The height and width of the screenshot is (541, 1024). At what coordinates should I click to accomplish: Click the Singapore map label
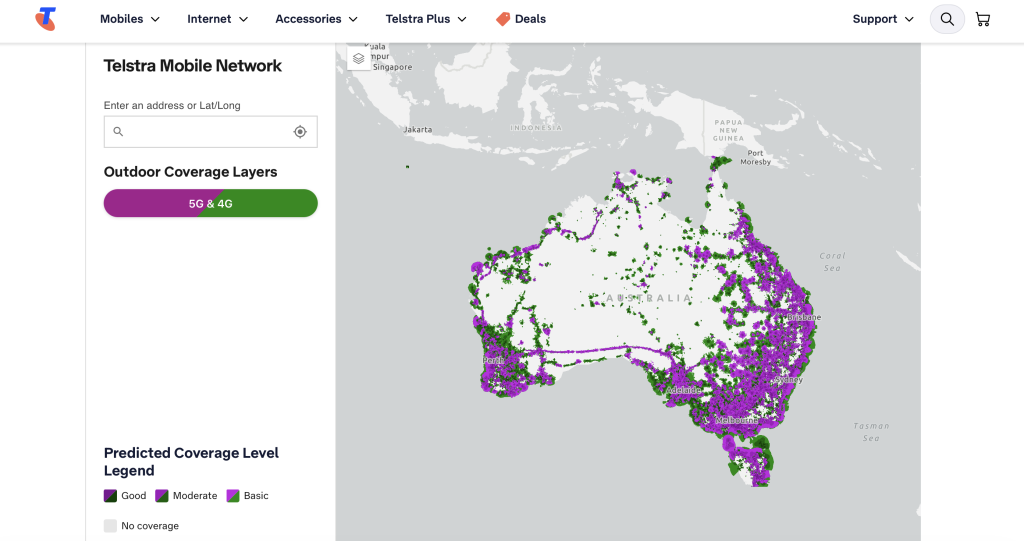pos(392,67)
